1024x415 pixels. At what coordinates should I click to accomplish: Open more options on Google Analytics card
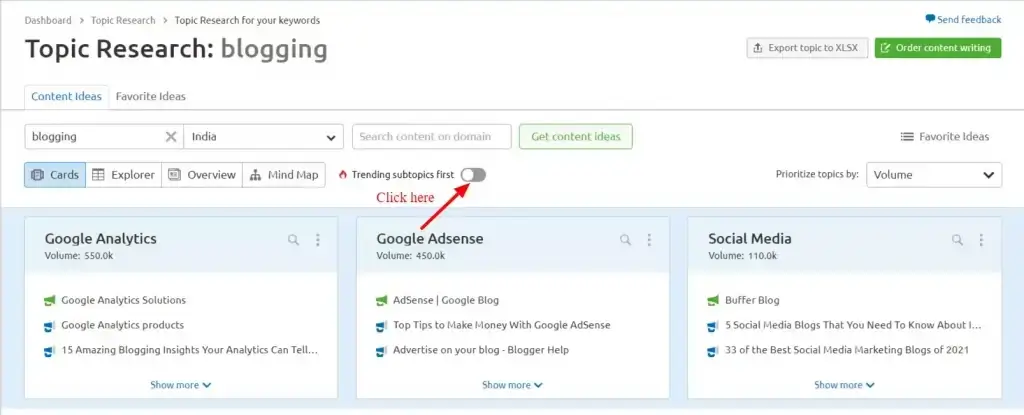click(x=317, y=240)
